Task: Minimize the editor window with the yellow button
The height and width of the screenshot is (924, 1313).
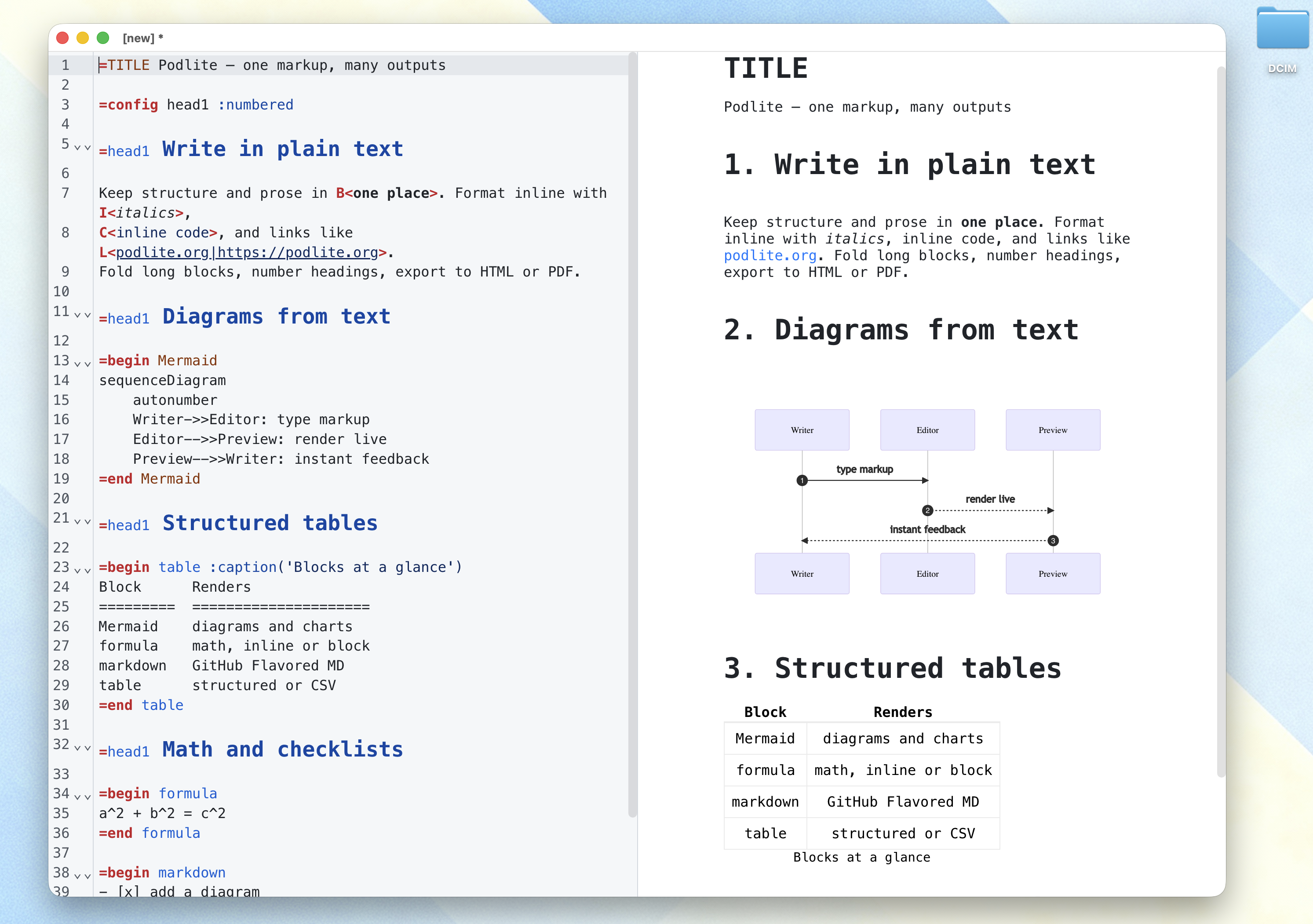Action: pyautogui.click(x=83, y=38)
